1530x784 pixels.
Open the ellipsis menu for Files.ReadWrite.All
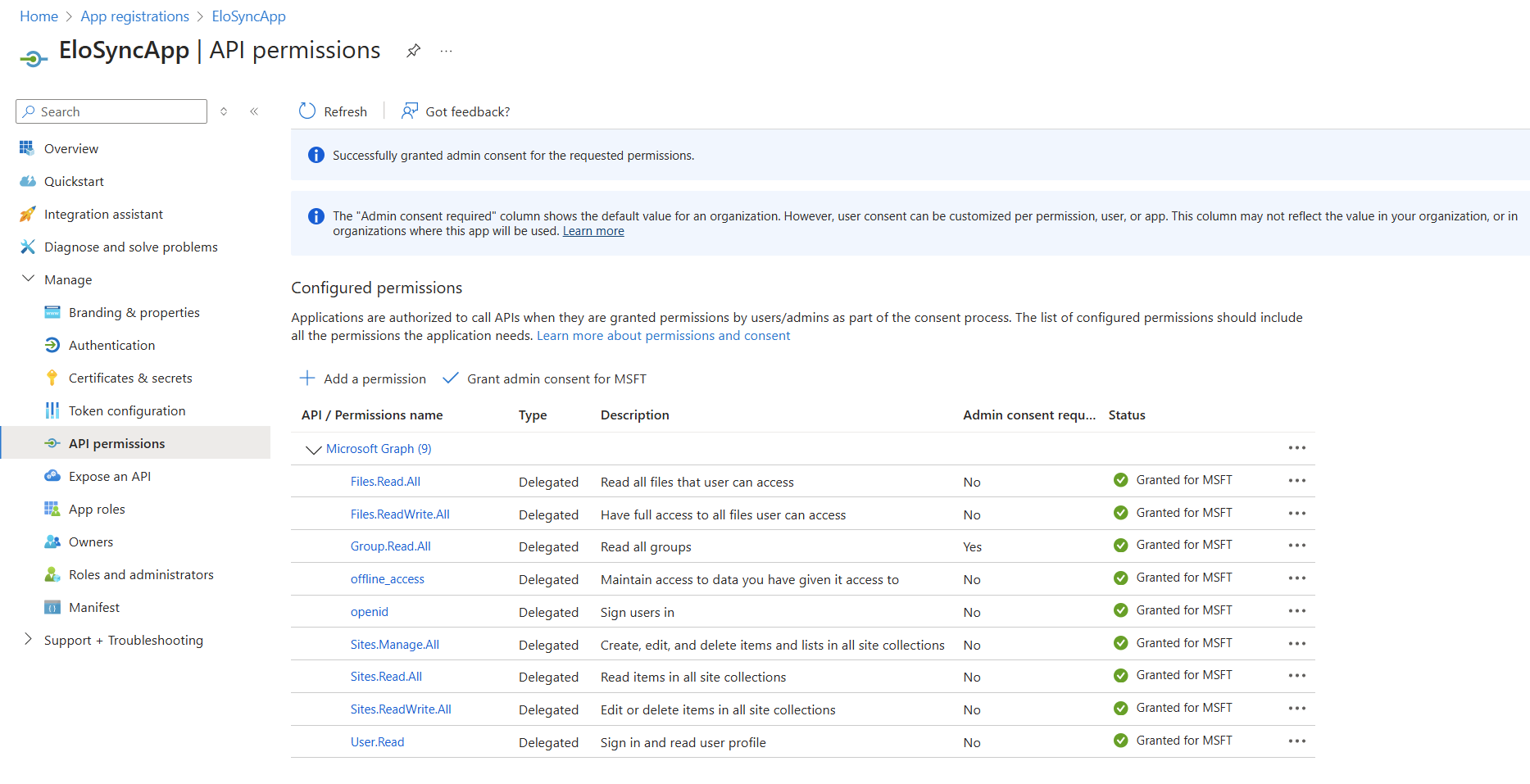click(1296, 513)
